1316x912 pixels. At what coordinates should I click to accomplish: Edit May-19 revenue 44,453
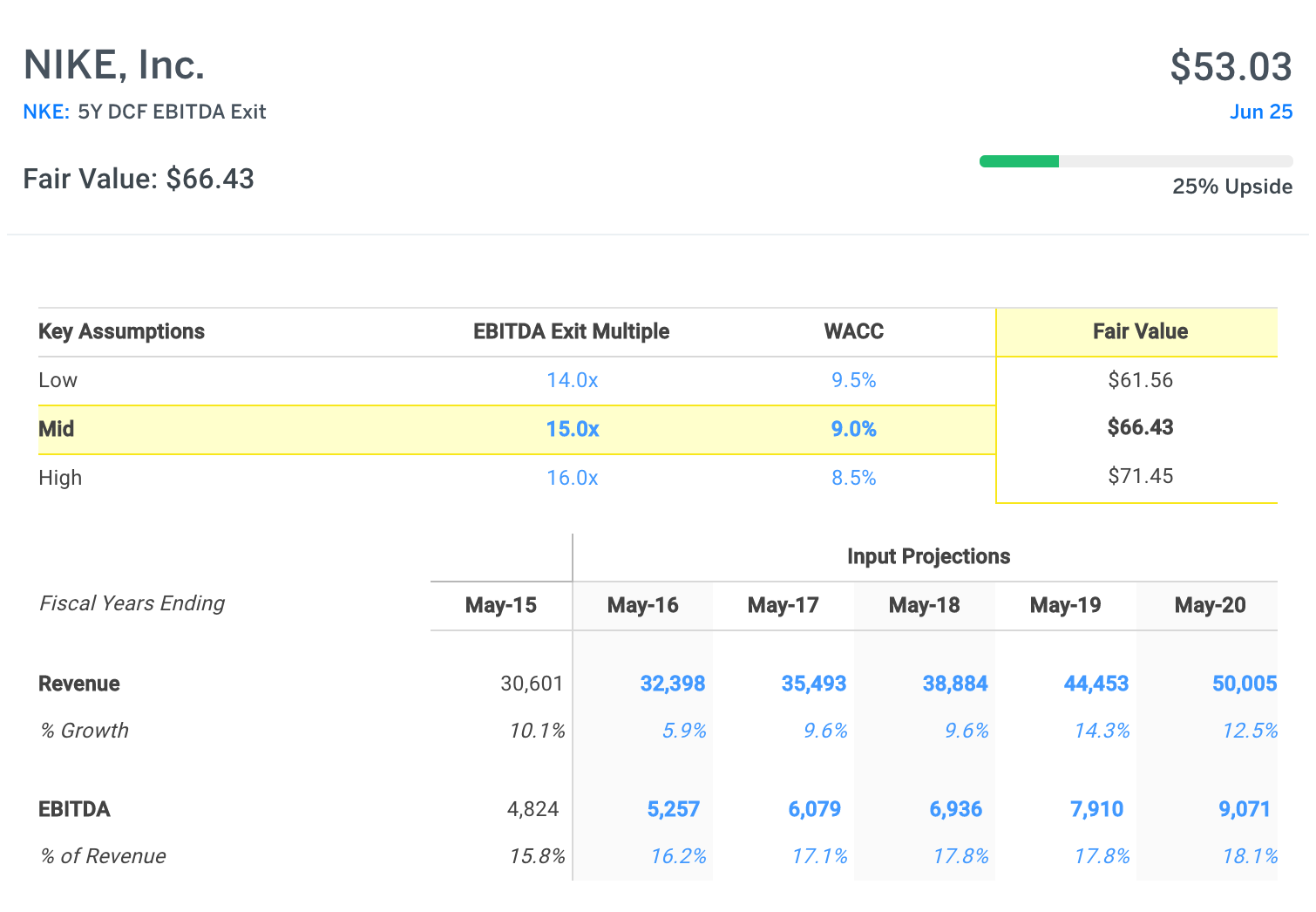pos(1096,684)
